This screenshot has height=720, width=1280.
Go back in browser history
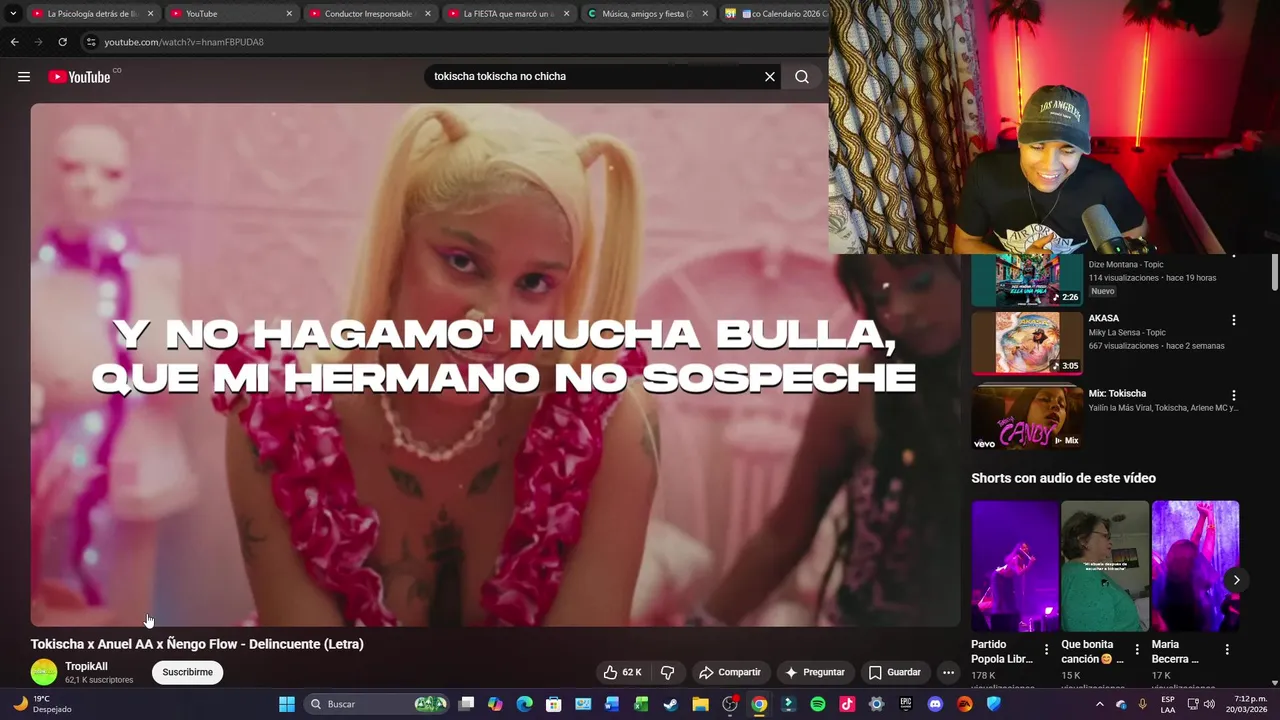pyautogui.click(x=14, y=42)
